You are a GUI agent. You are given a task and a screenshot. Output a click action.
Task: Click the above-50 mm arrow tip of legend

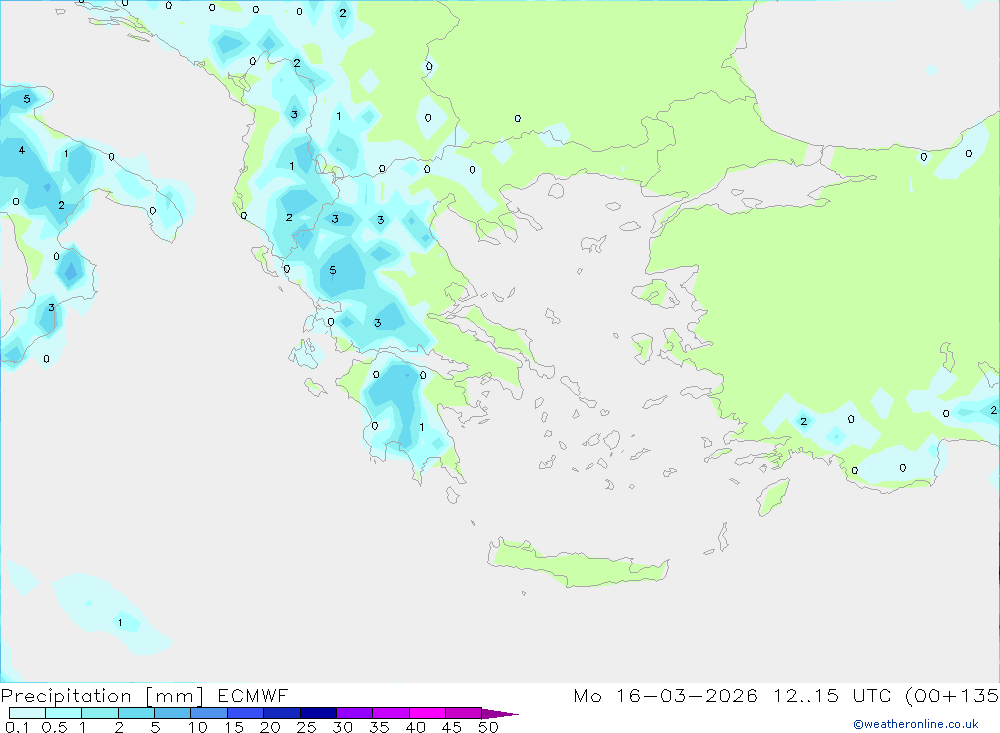click(x=499, y=713)
